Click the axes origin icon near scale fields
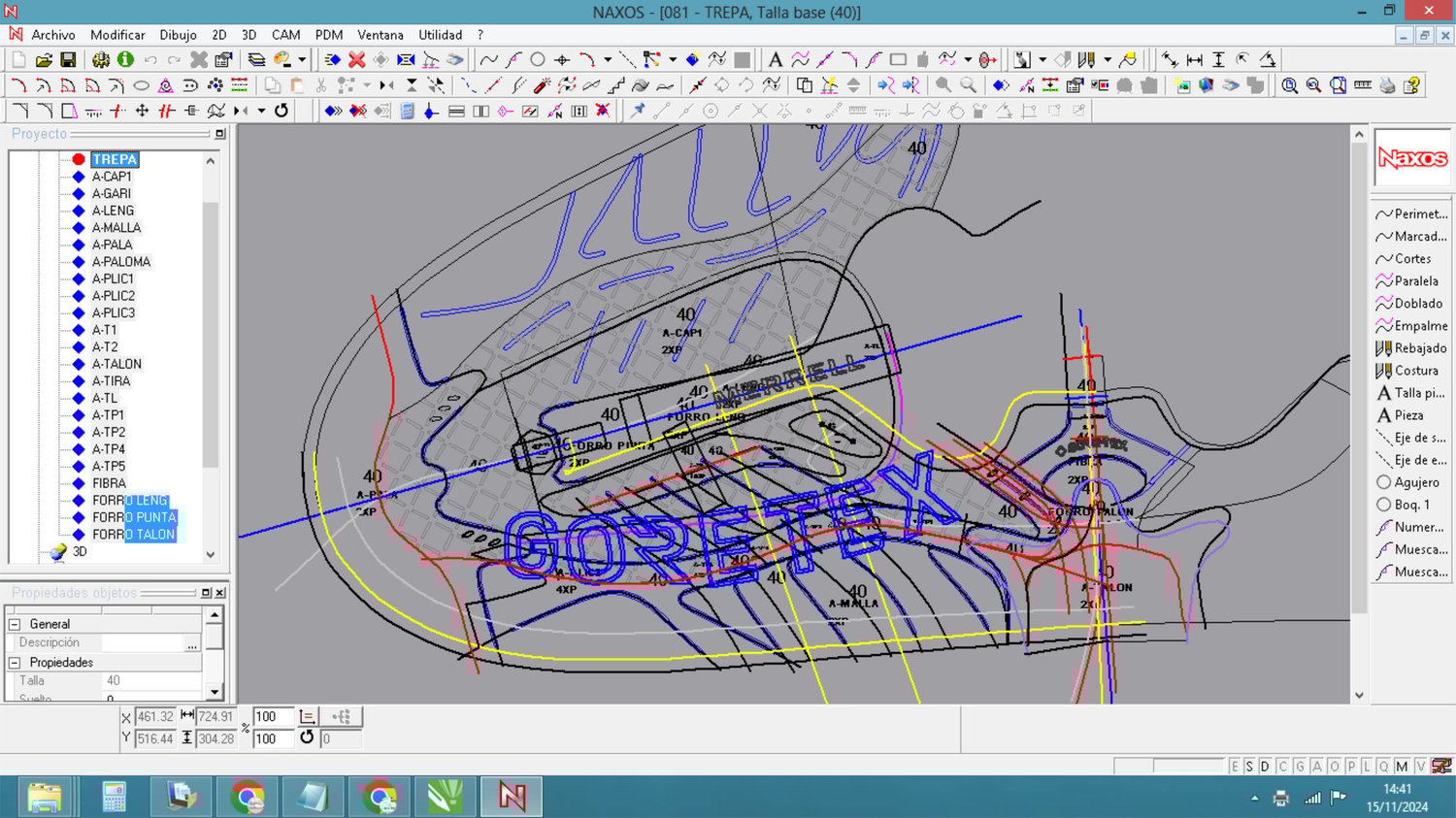This screenshot has height=818, width=1456. pyautogui.click(x=307, y=716)
